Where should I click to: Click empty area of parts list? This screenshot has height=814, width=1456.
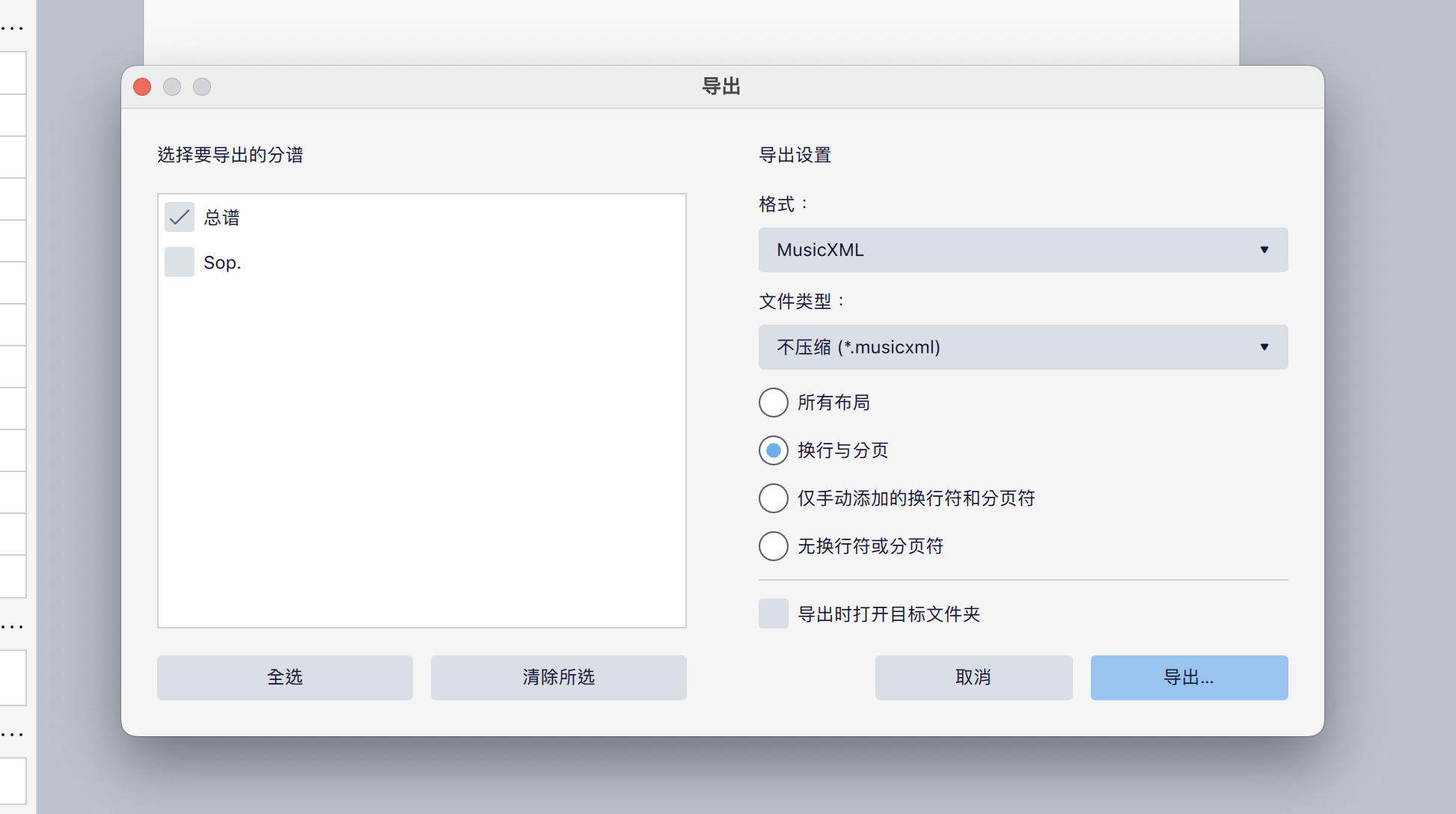coord(421,449)
